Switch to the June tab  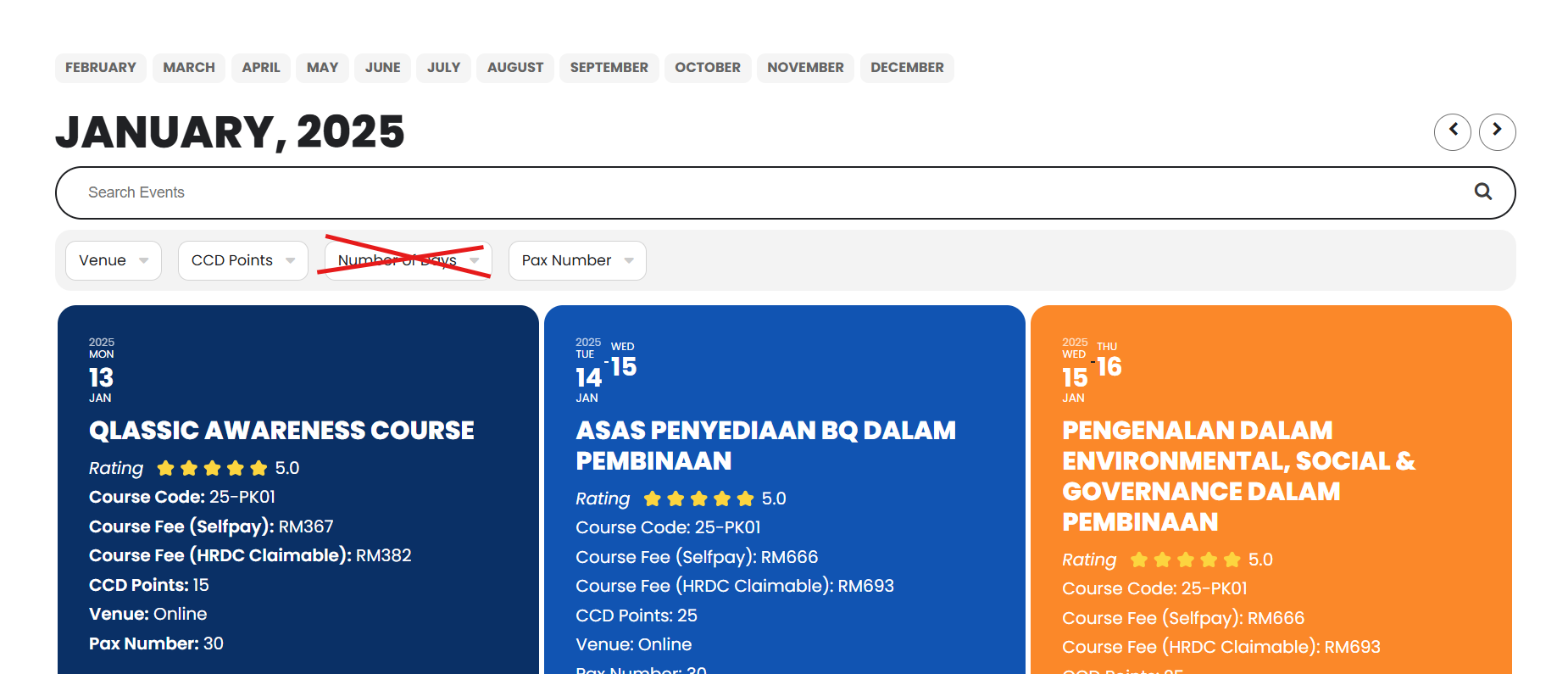coord(383,68)
